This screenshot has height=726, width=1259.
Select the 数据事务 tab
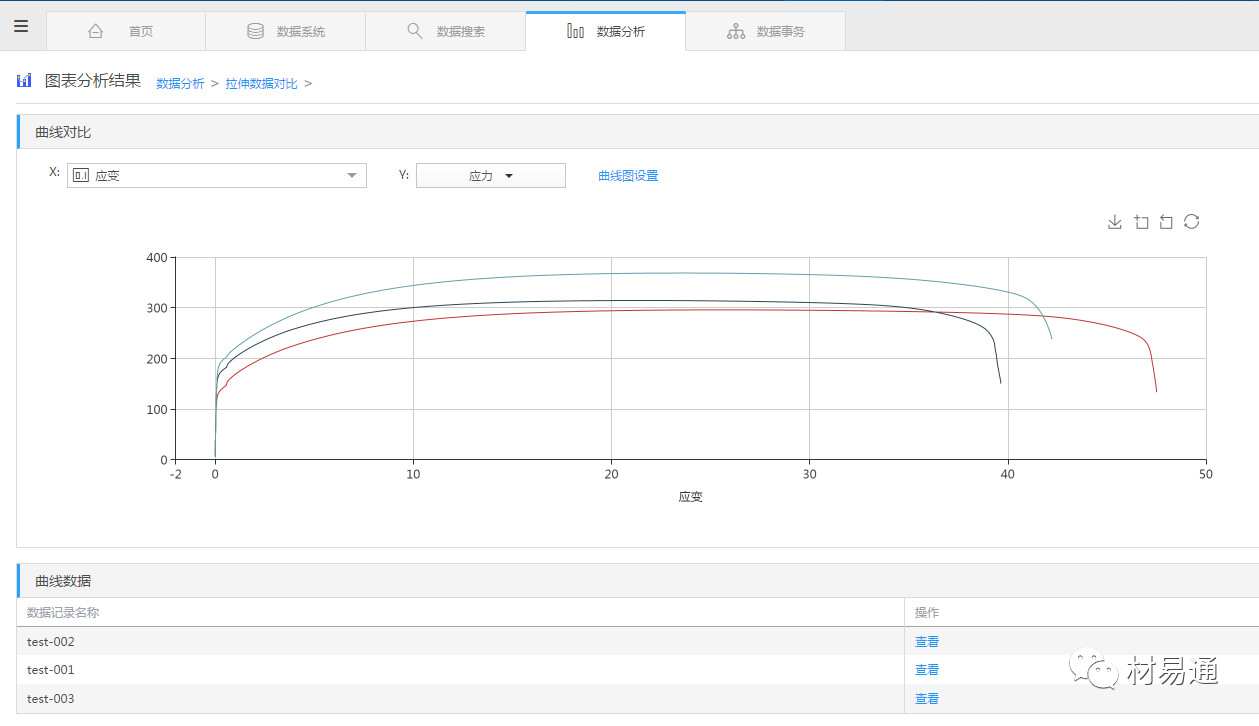765,32
